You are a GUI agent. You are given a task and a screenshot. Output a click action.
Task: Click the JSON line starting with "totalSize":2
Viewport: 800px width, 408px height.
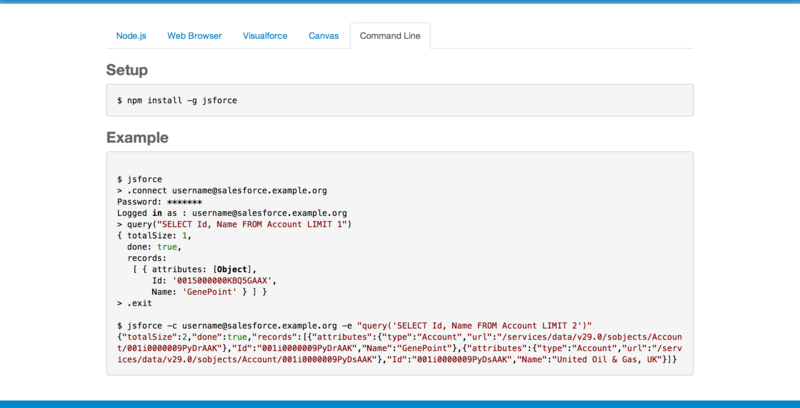click(x=399, y=337)
